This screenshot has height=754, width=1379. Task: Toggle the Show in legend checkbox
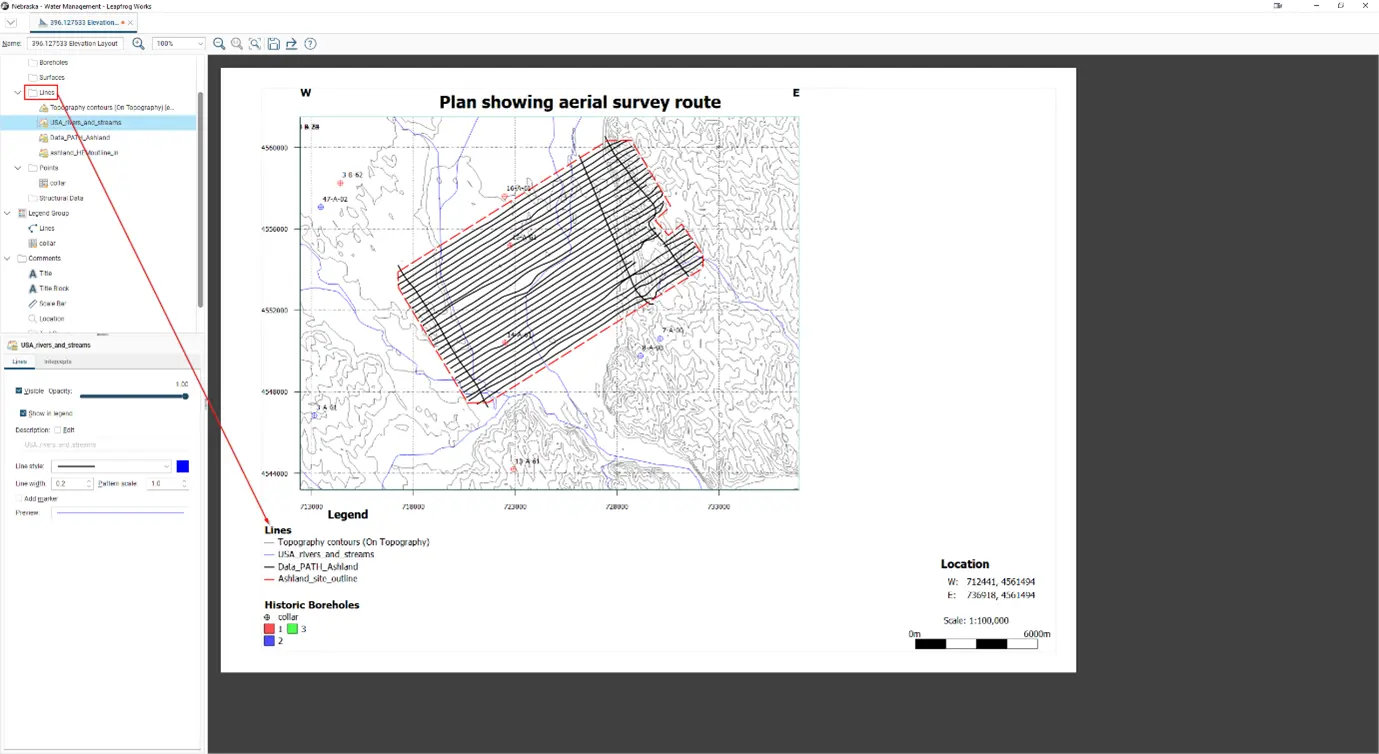tap(23, 413)
